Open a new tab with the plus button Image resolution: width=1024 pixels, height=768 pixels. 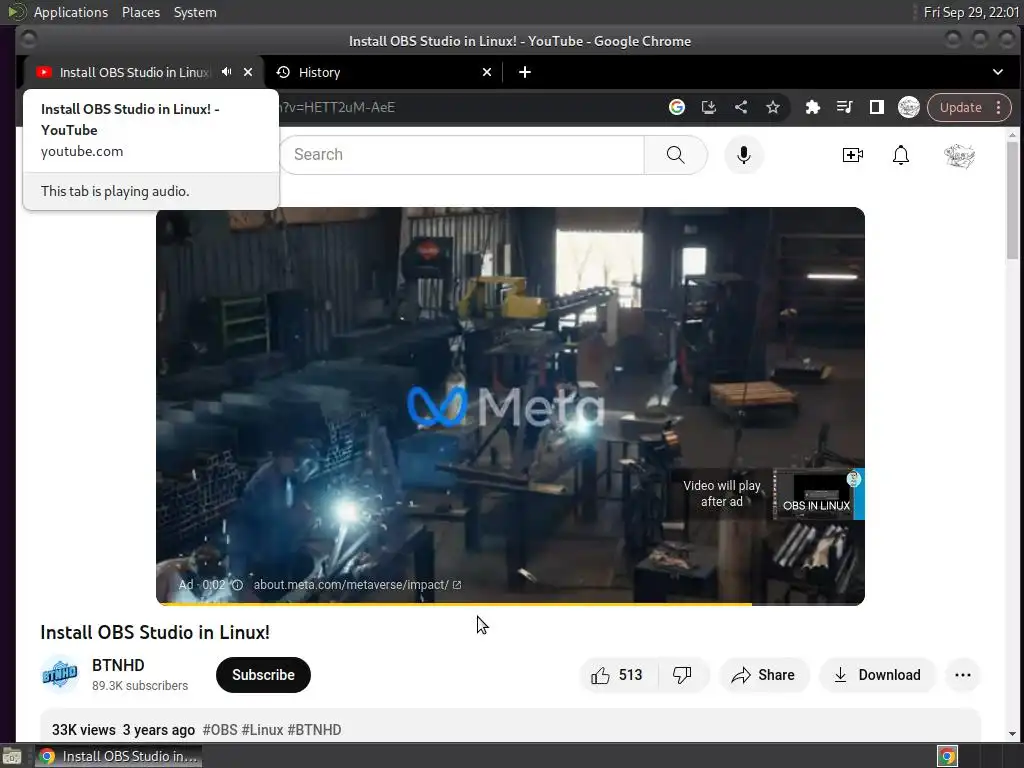(524, 72)
